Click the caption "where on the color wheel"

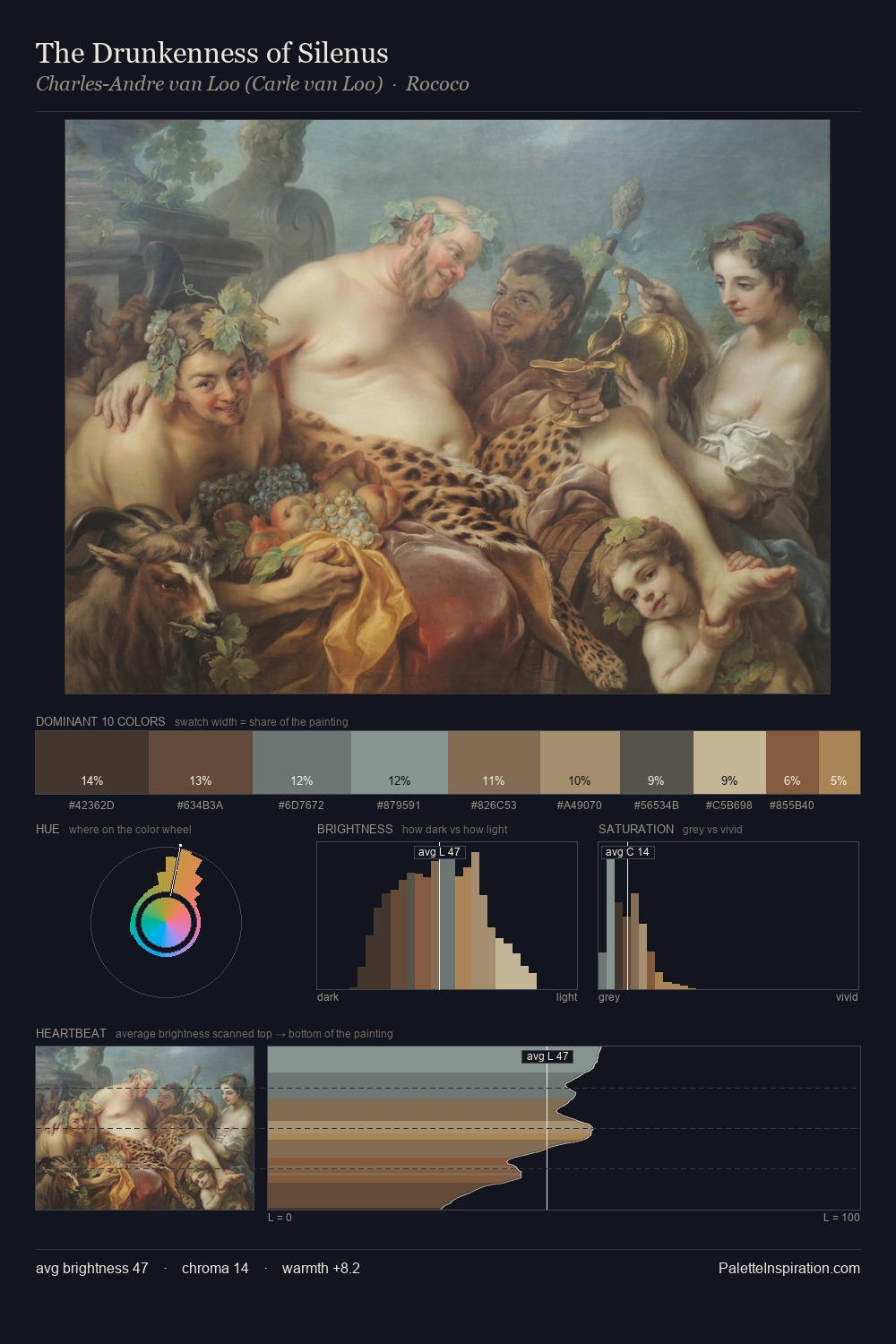coord(130,830)
